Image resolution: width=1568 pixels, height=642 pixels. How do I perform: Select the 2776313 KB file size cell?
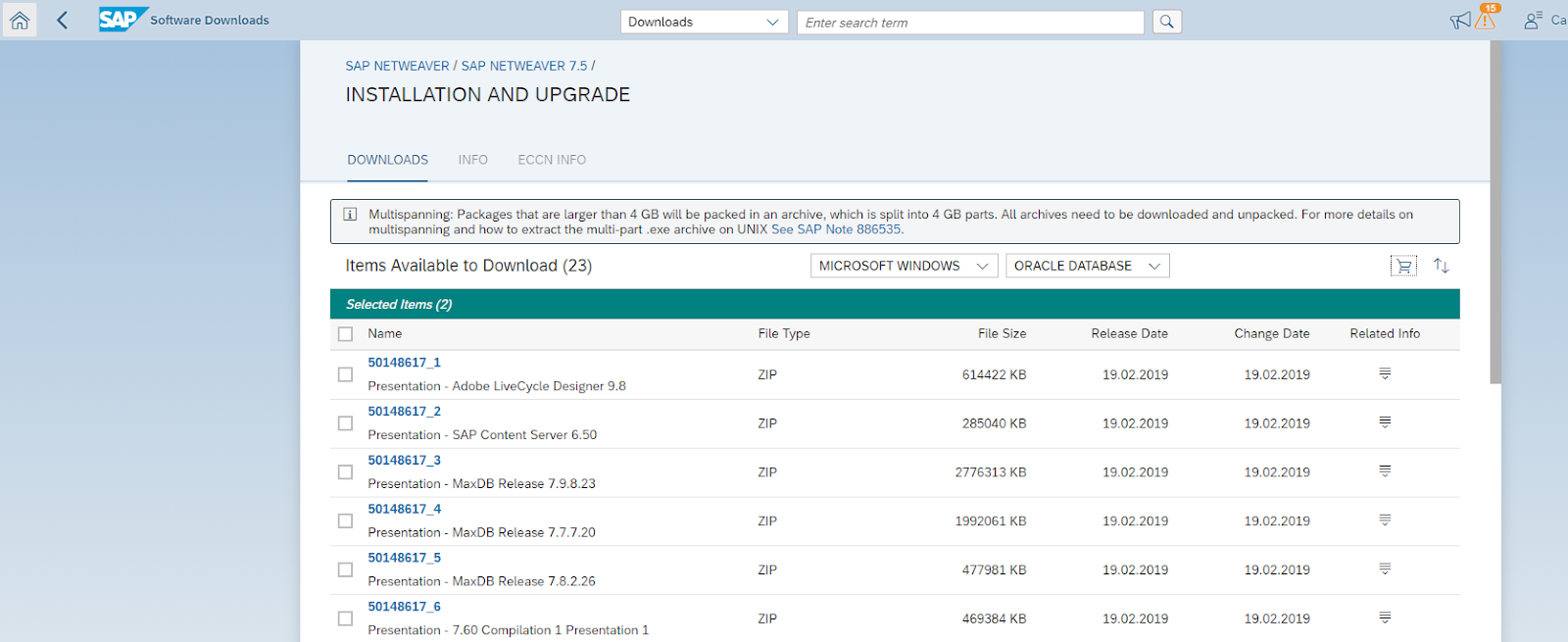[991, 472]
